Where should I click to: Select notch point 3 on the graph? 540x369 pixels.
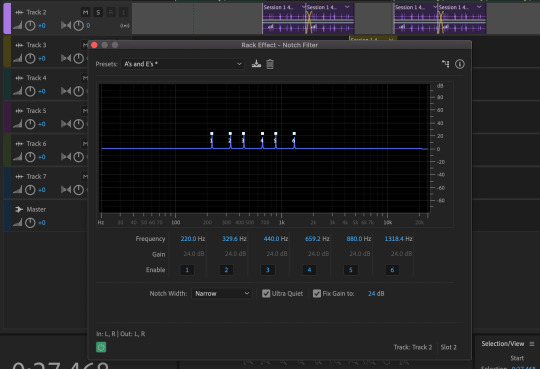tap(243, 134)
